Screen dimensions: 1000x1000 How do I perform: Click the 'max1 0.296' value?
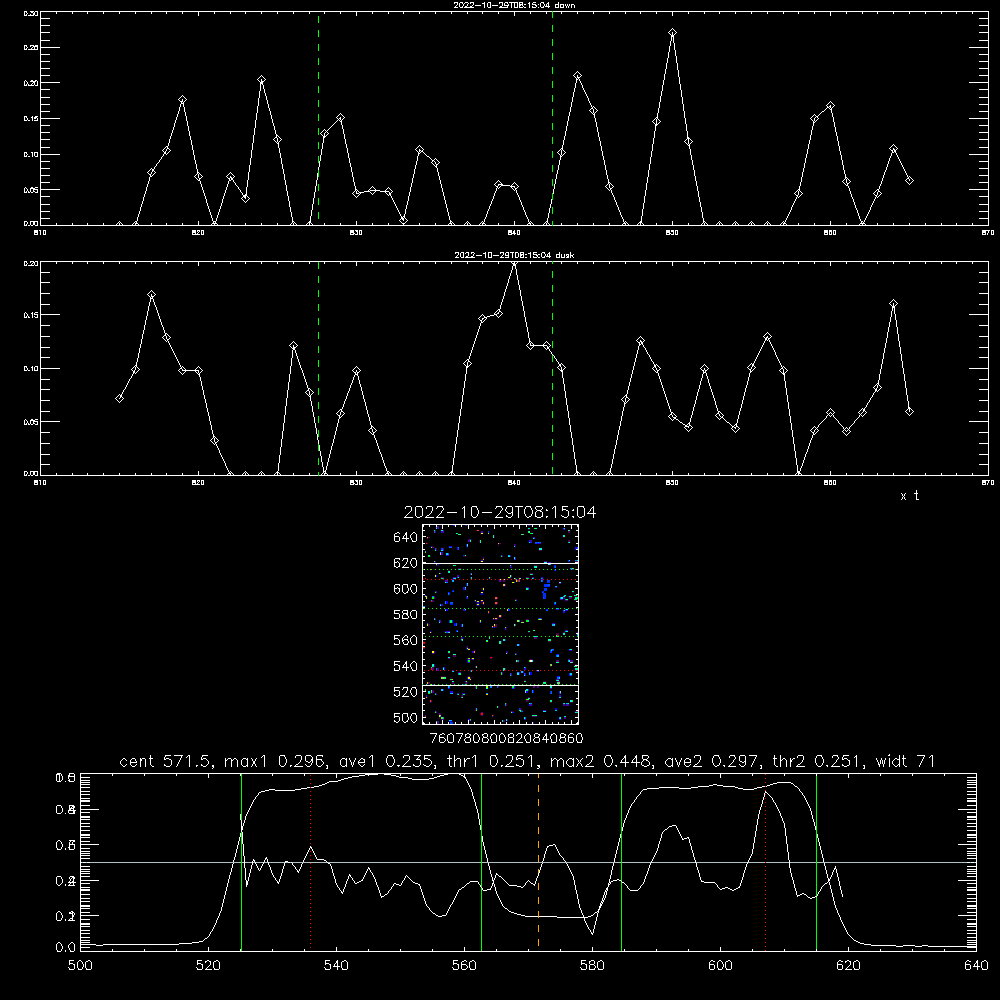(x=274, y=761)
